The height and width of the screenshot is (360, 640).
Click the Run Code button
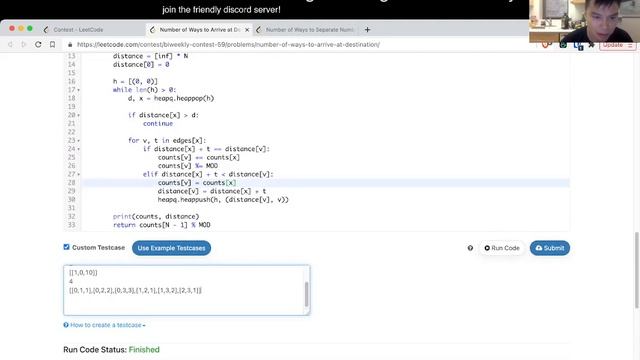pyautogui.click(x=502, y=248)
